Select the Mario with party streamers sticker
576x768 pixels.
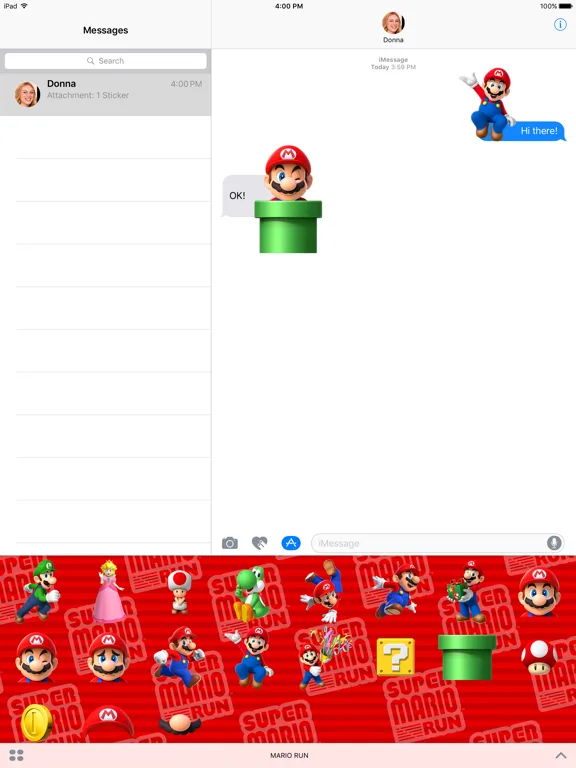tap(323, 657)
